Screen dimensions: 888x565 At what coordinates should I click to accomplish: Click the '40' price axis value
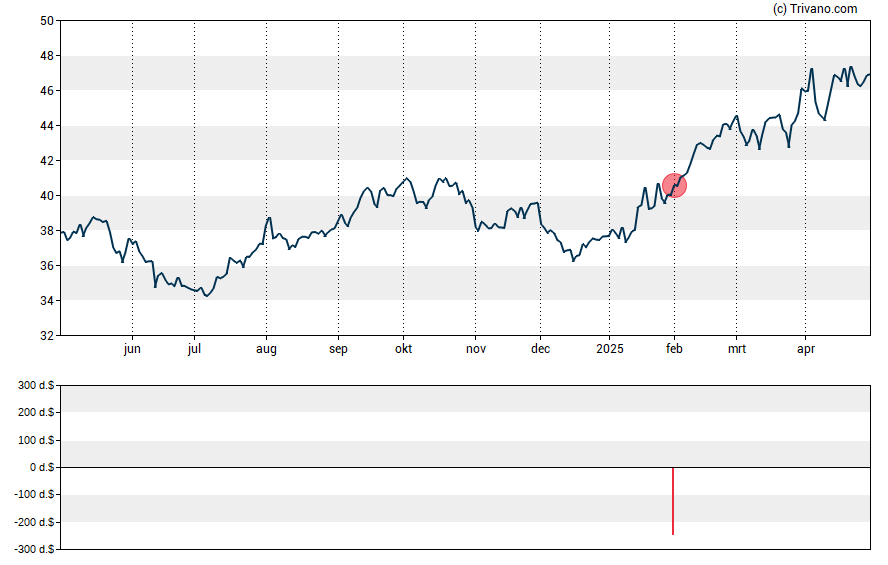[47, 196]
